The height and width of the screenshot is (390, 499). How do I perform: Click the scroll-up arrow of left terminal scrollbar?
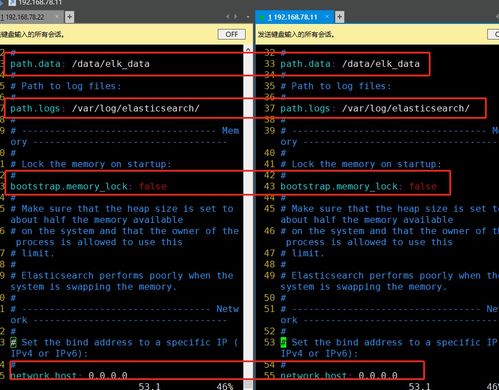coord(248,50)
